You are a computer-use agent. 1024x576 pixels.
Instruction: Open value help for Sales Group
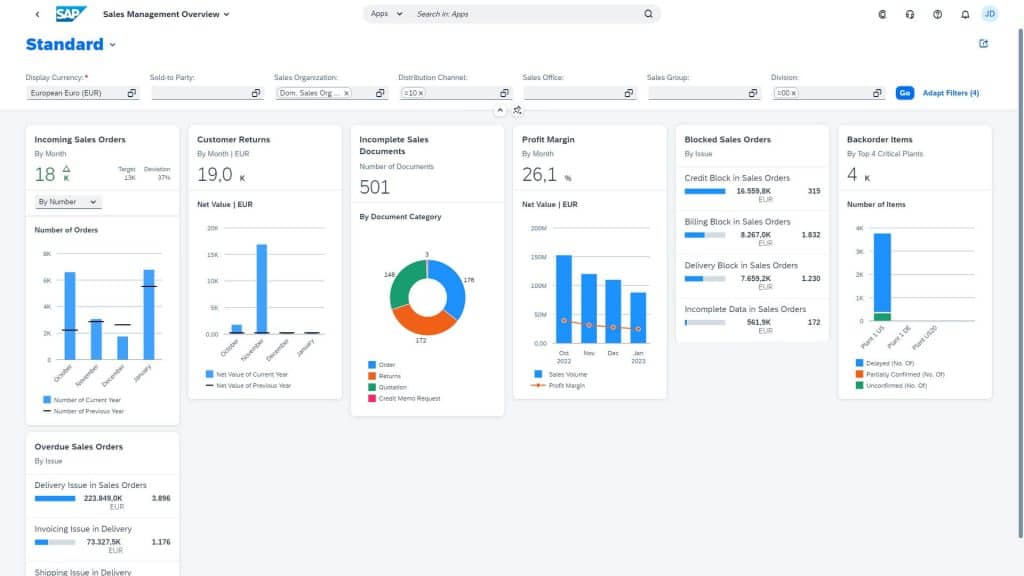click(x=753, y=93)
